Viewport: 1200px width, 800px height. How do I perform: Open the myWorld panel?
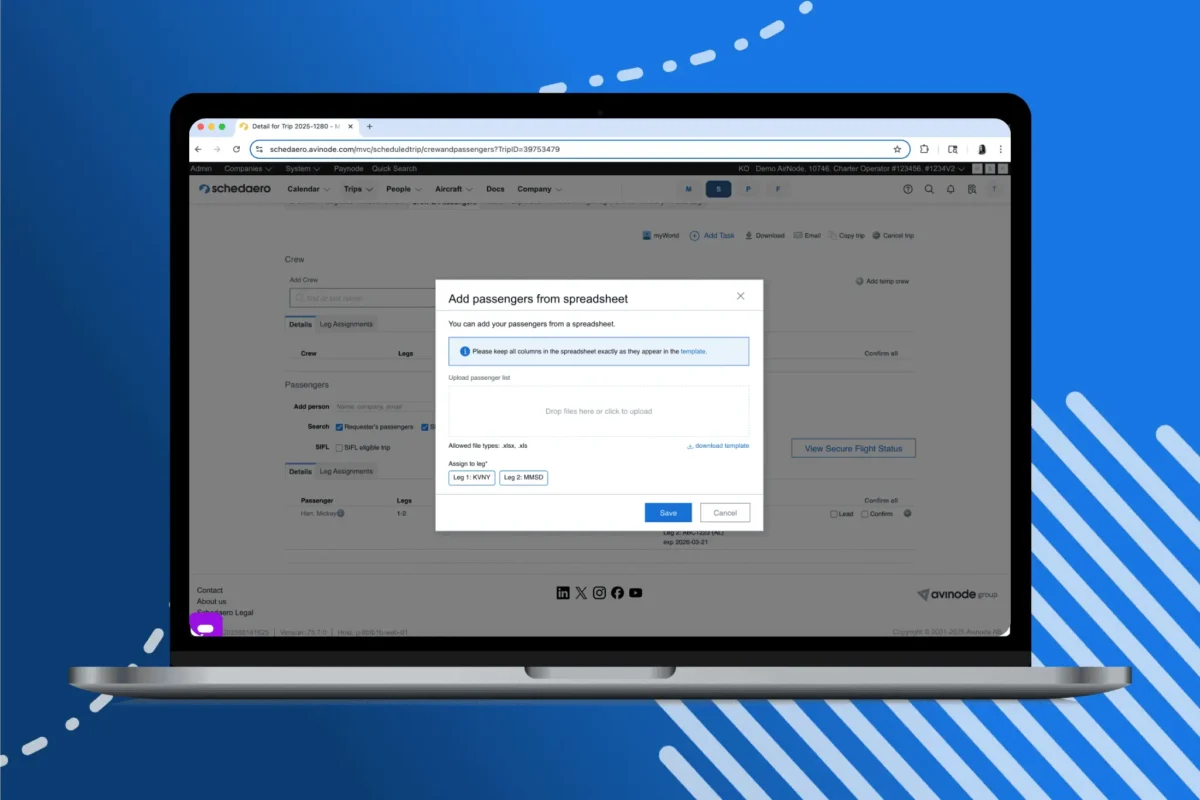[660, 235]
